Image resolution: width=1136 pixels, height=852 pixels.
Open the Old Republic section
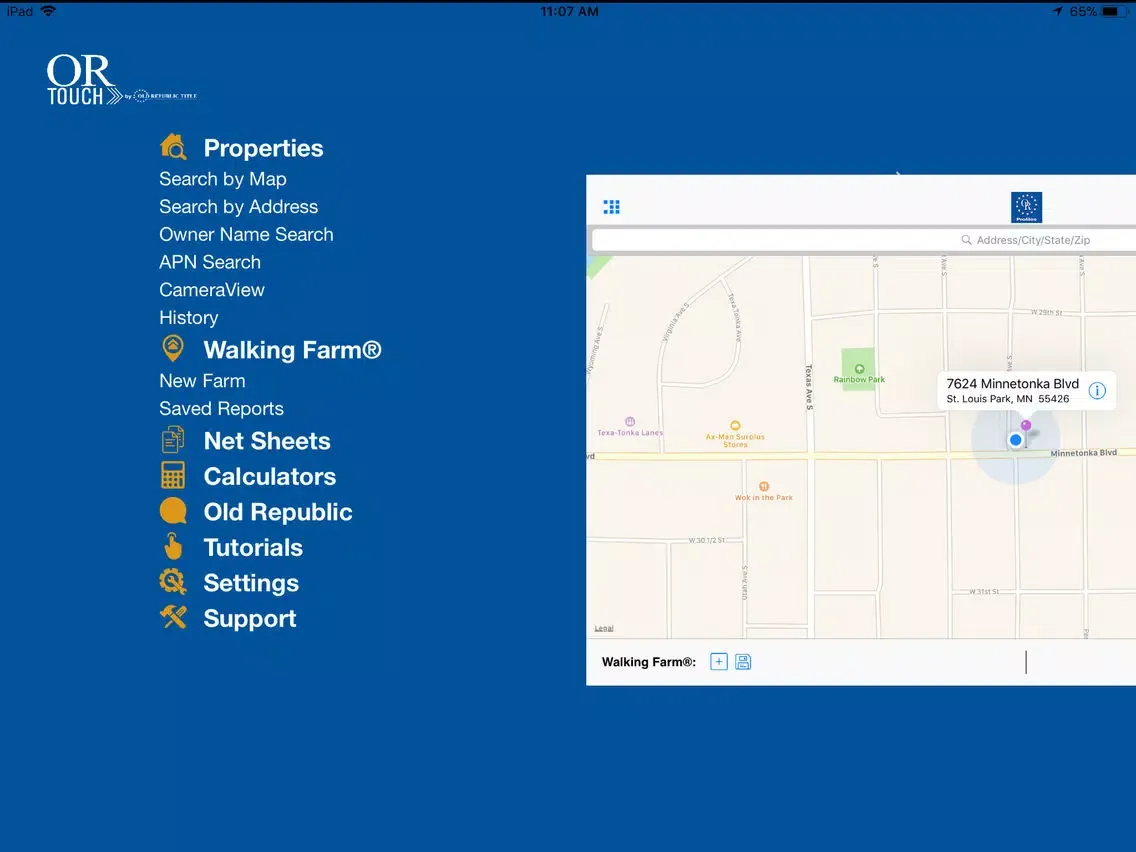[x=277, y=511]
